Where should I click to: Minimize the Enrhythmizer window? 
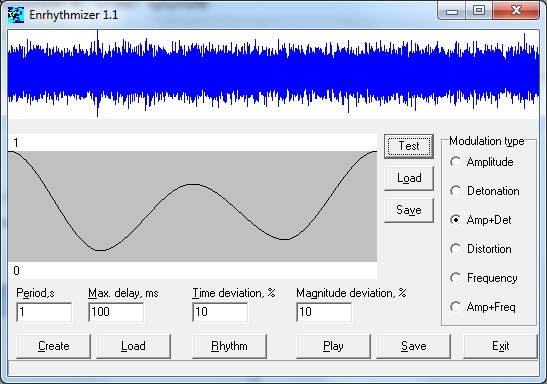click(x=452, y=12)
